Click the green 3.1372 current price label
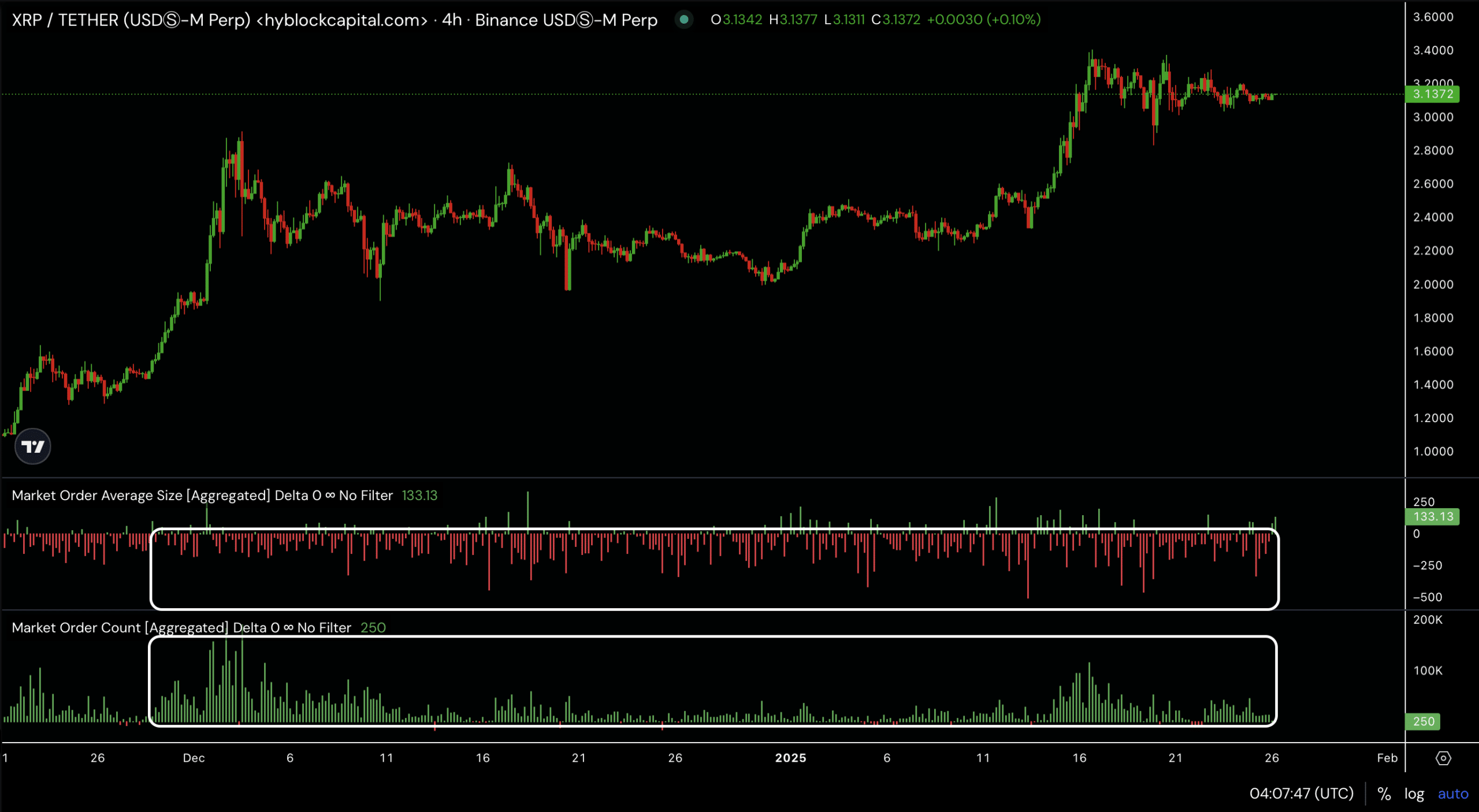Viewport: 1479px width, 812px height. (1432, 94)
